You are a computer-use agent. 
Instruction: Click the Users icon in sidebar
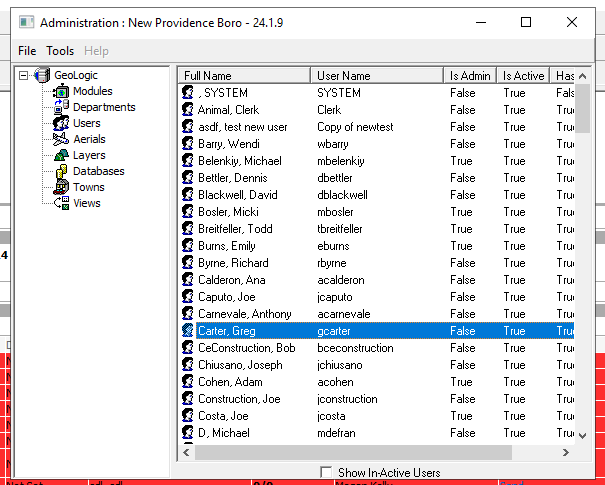click(x=61, y=123)
